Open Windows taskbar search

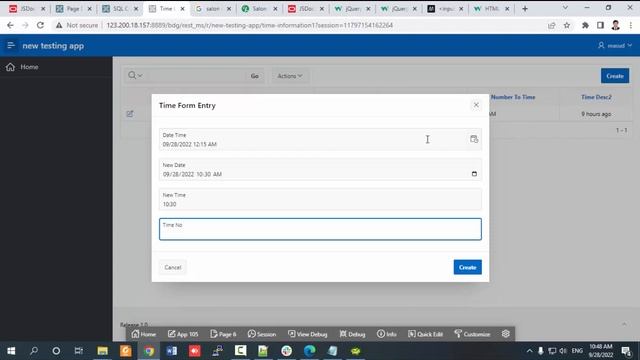pyautogui.click(x=34, y=351)
